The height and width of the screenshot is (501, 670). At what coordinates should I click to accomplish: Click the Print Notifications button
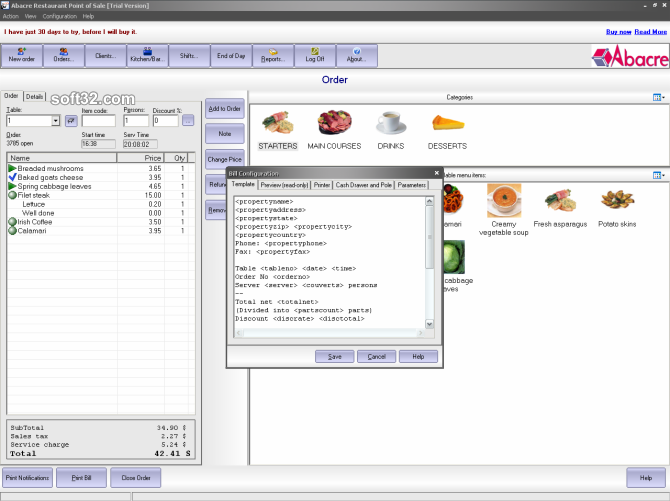pyautogui.click(x=27, y=477)
